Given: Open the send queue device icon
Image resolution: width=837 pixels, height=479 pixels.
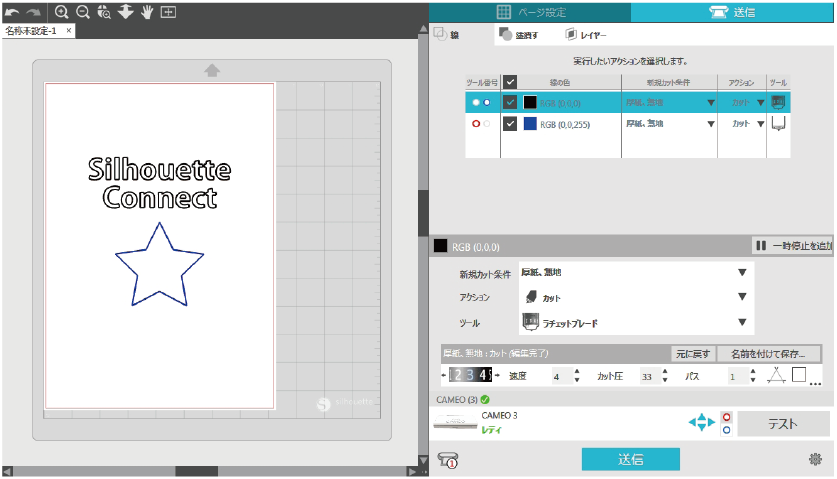Looking at the screenshot, I should 448,459.
